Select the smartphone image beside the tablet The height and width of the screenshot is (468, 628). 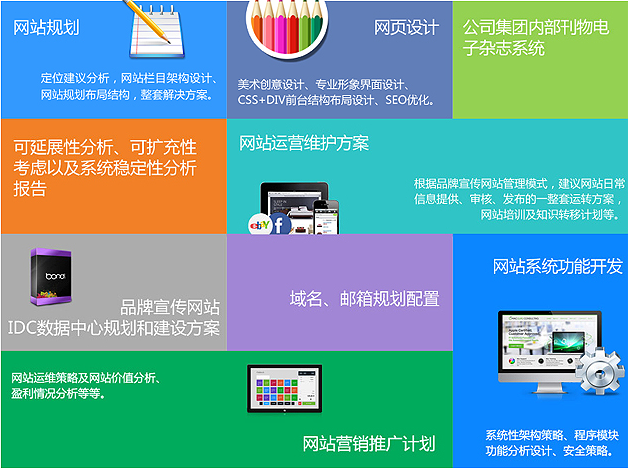point(326,217)
